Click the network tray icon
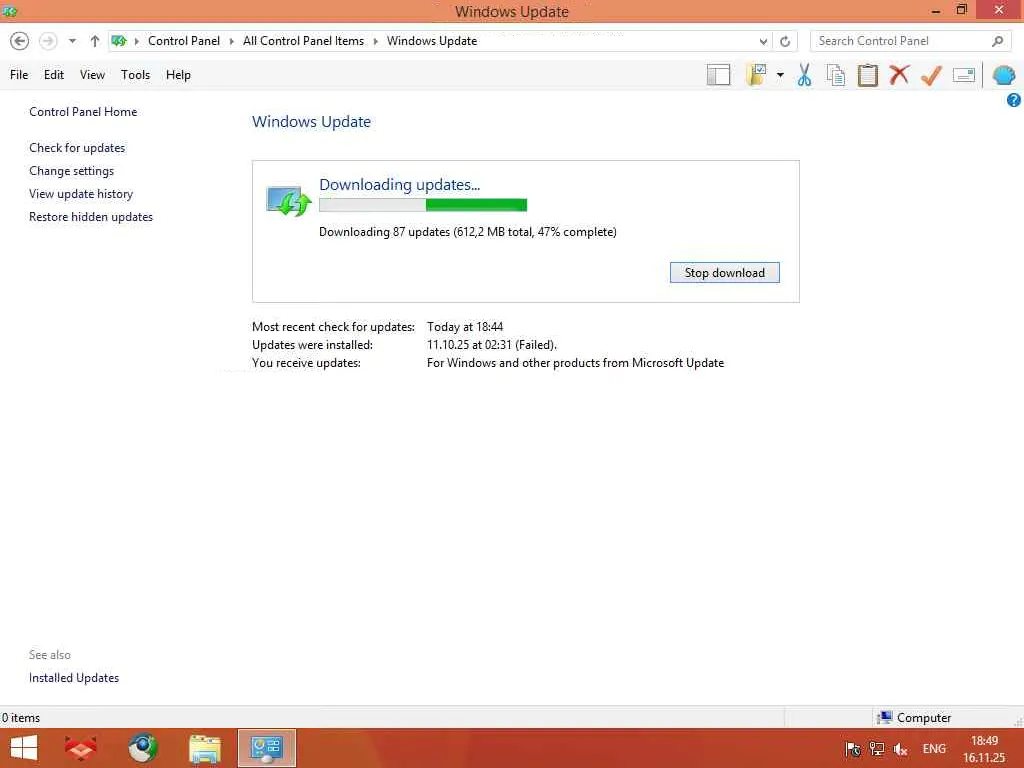Viewport: 1024px width, 768px height. coord(876,749)
